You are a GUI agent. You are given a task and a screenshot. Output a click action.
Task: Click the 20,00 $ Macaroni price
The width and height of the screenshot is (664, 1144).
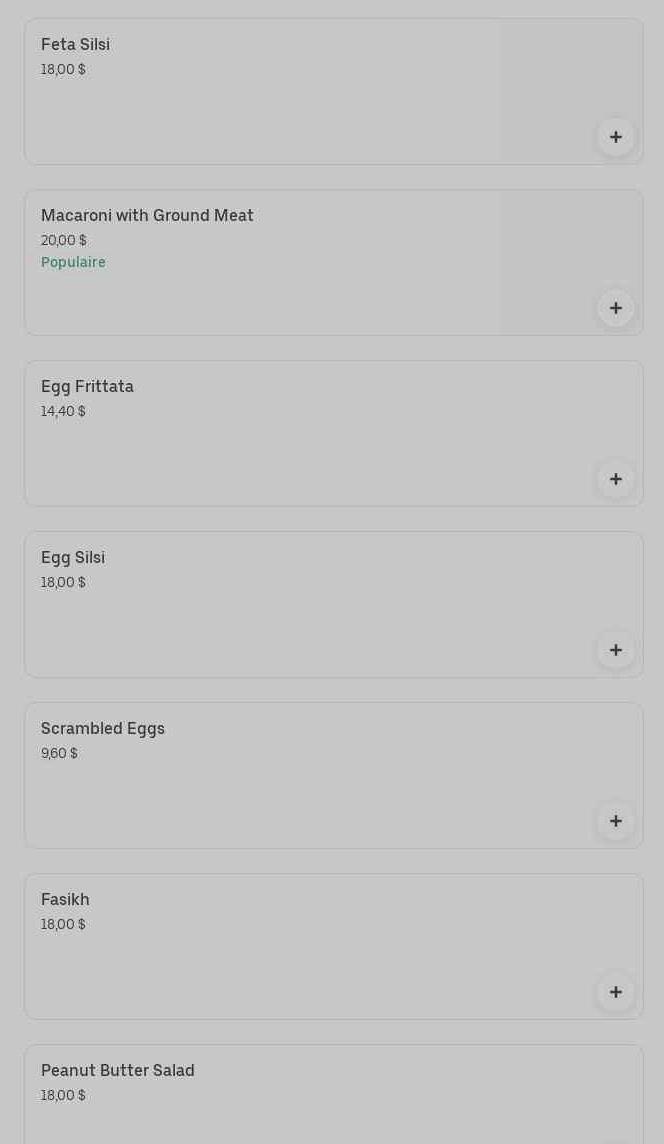(x=63, y=240)
